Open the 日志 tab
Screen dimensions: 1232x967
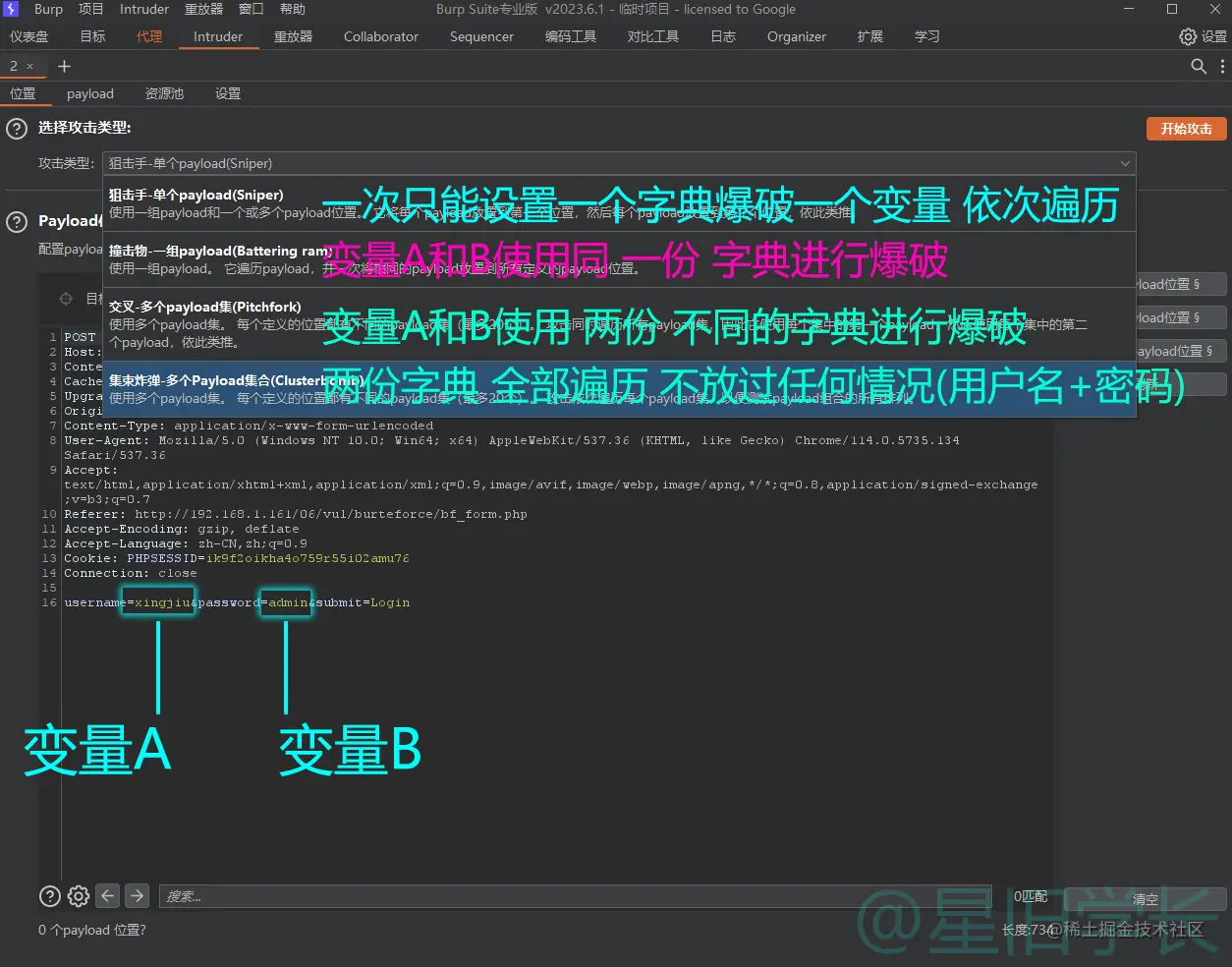pyautogui.click(x=723, y=36)
